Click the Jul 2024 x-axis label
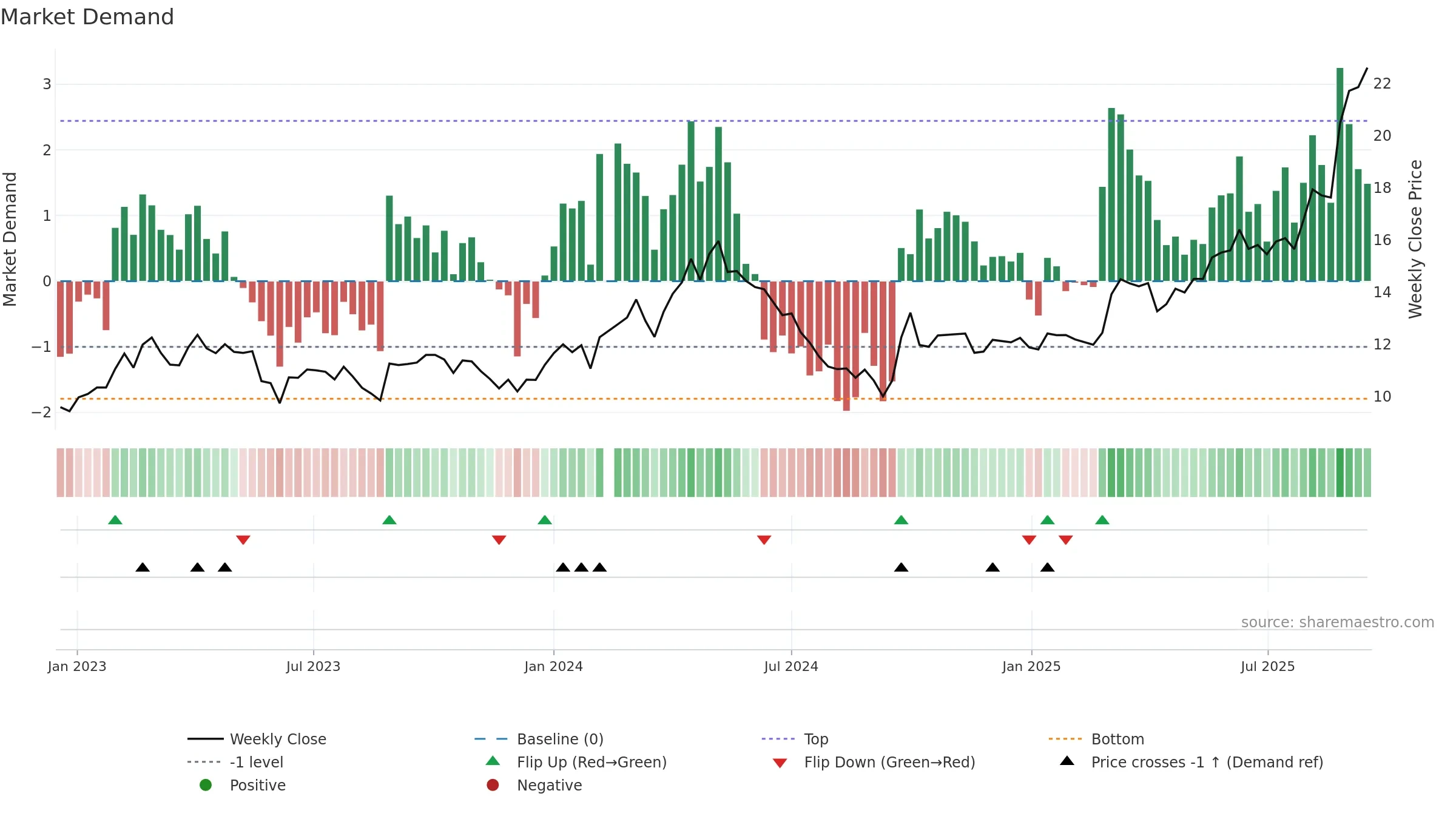 pos(791,666)
